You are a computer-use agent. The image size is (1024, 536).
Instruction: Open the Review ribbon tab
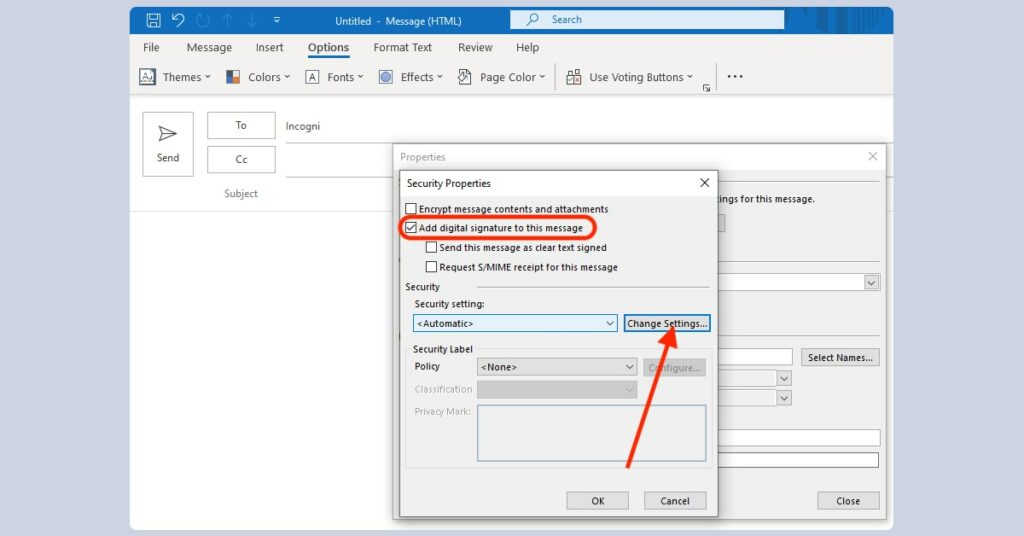point(475,47)
